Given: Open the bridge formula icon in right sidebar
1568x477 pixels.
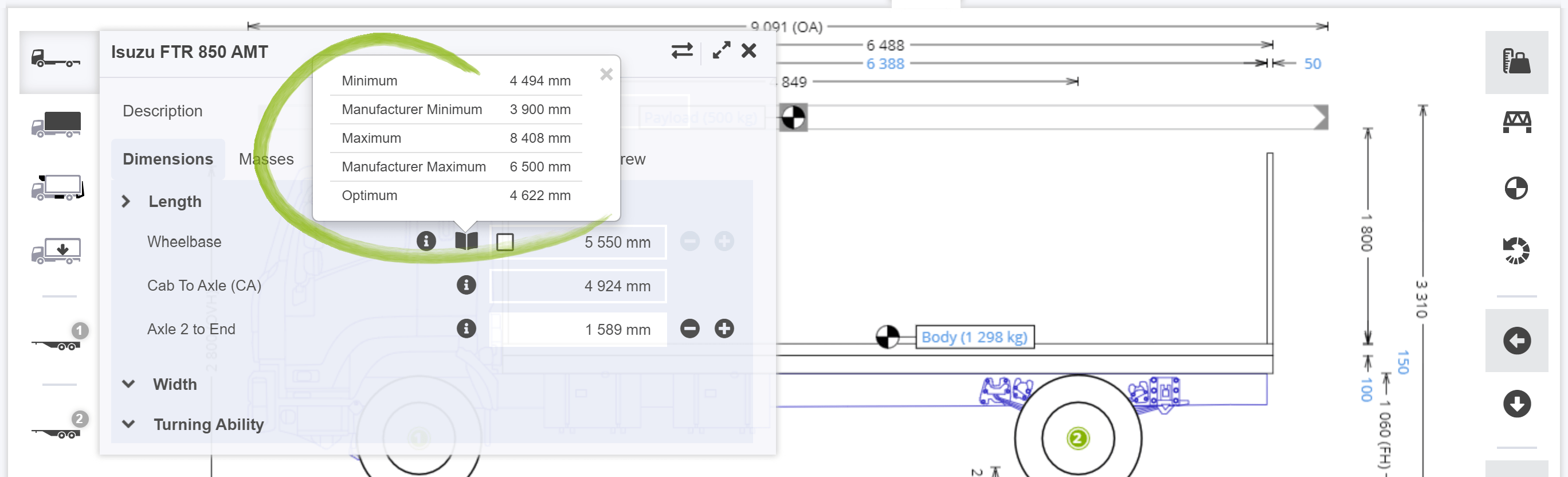Looking at the screenshot, I should [x=1516, y=123].
